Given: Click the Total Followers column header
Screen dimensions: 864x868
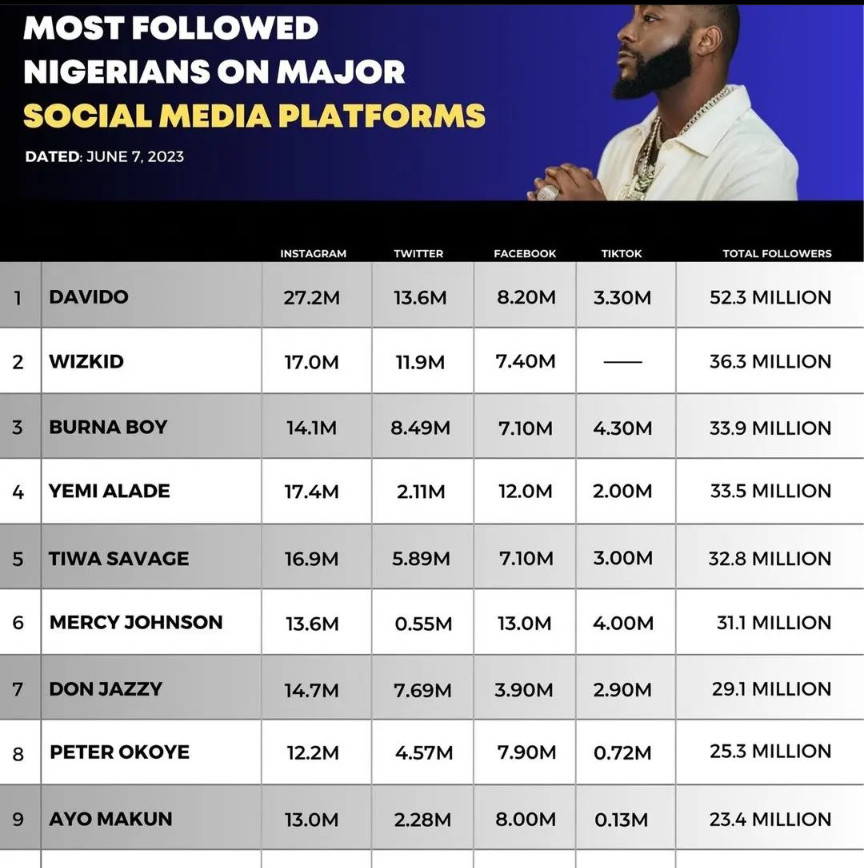Looking at the screenshot, I should click(x=777, y=254).
